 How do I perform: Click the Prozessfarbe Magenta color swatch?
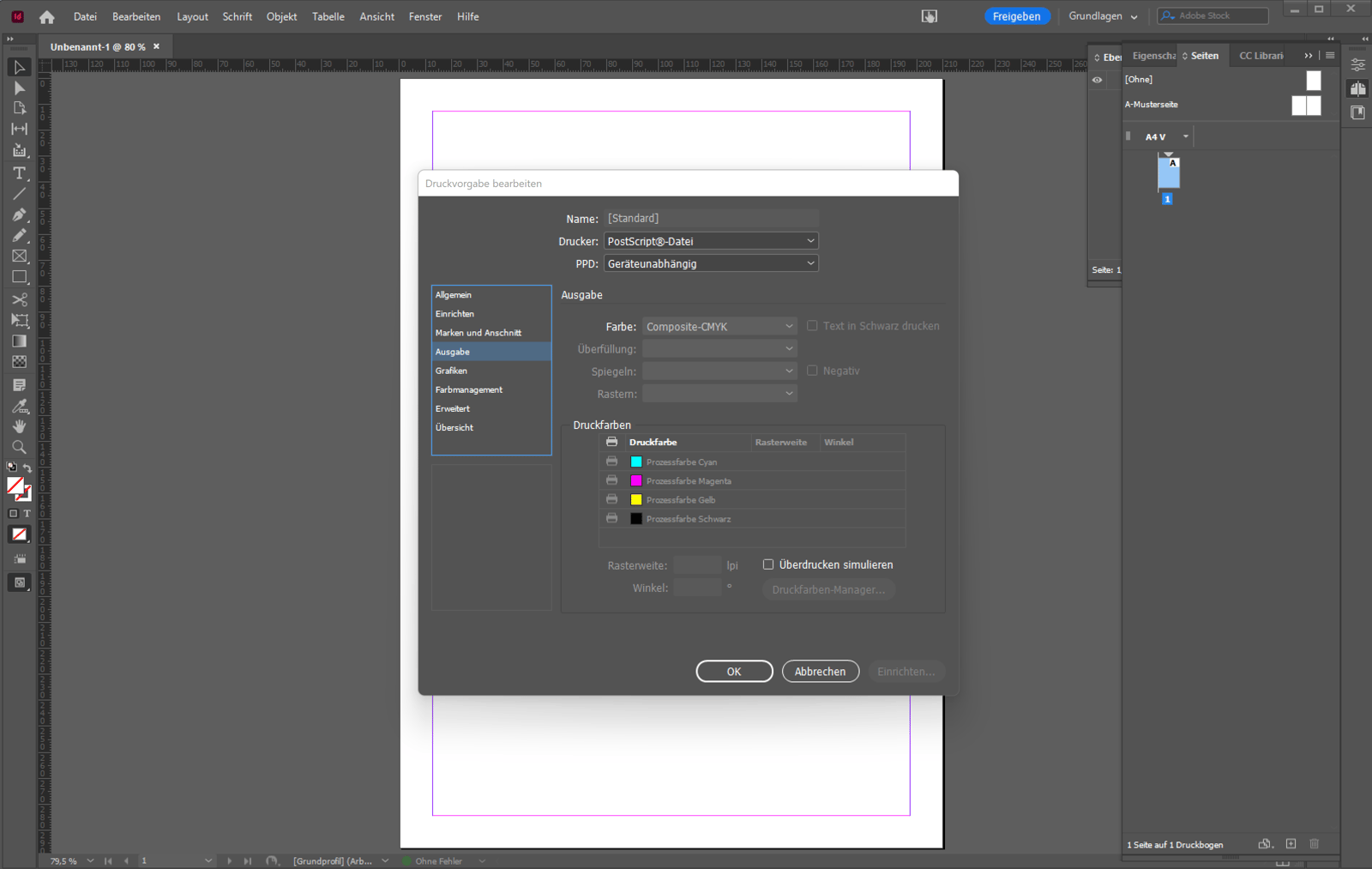(636, 480)
